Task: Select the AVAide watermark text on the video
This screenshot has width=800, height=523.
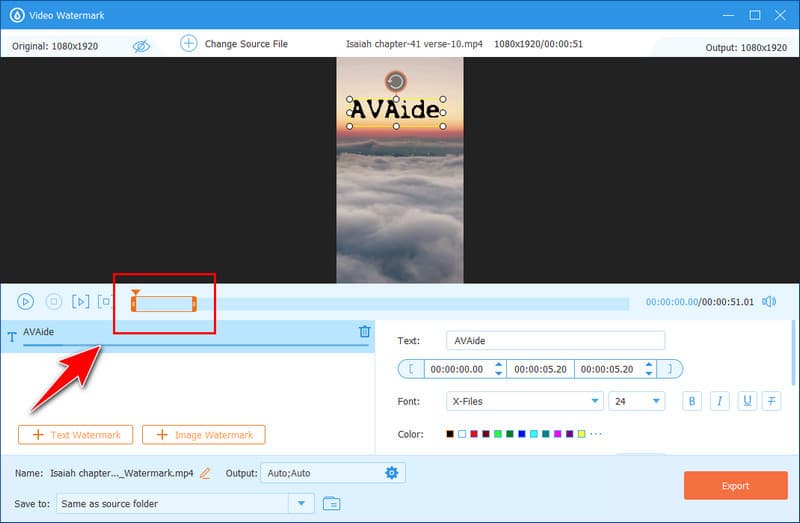Action: pos(395,110)
